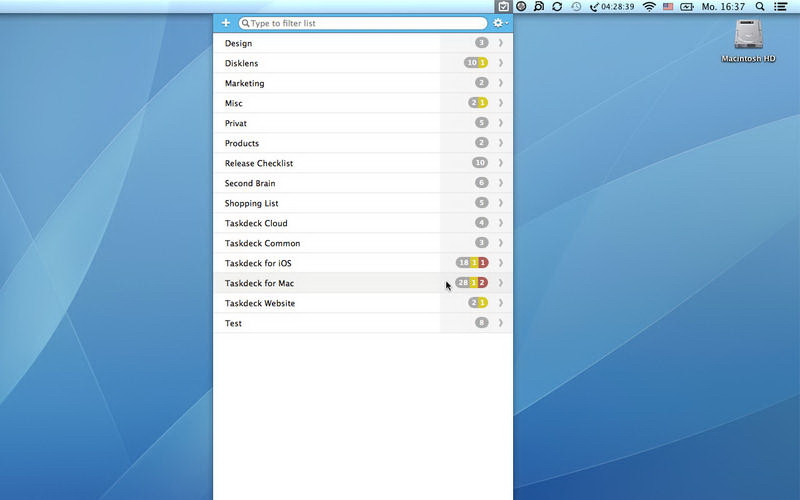Viewport: 800px width, 500px height.
Task: Select the Shopping List row
Action: point(330,203)
